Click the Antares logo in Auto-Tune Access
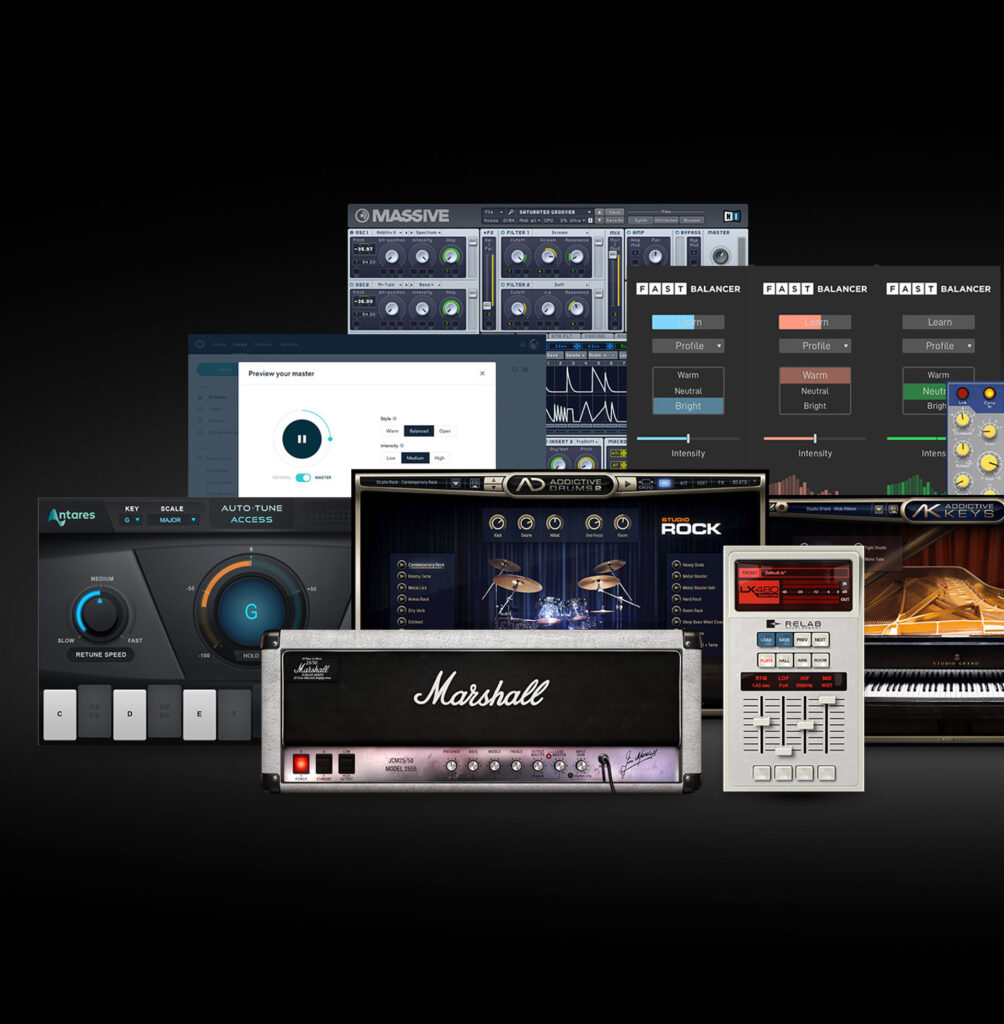 pos(70,517)
